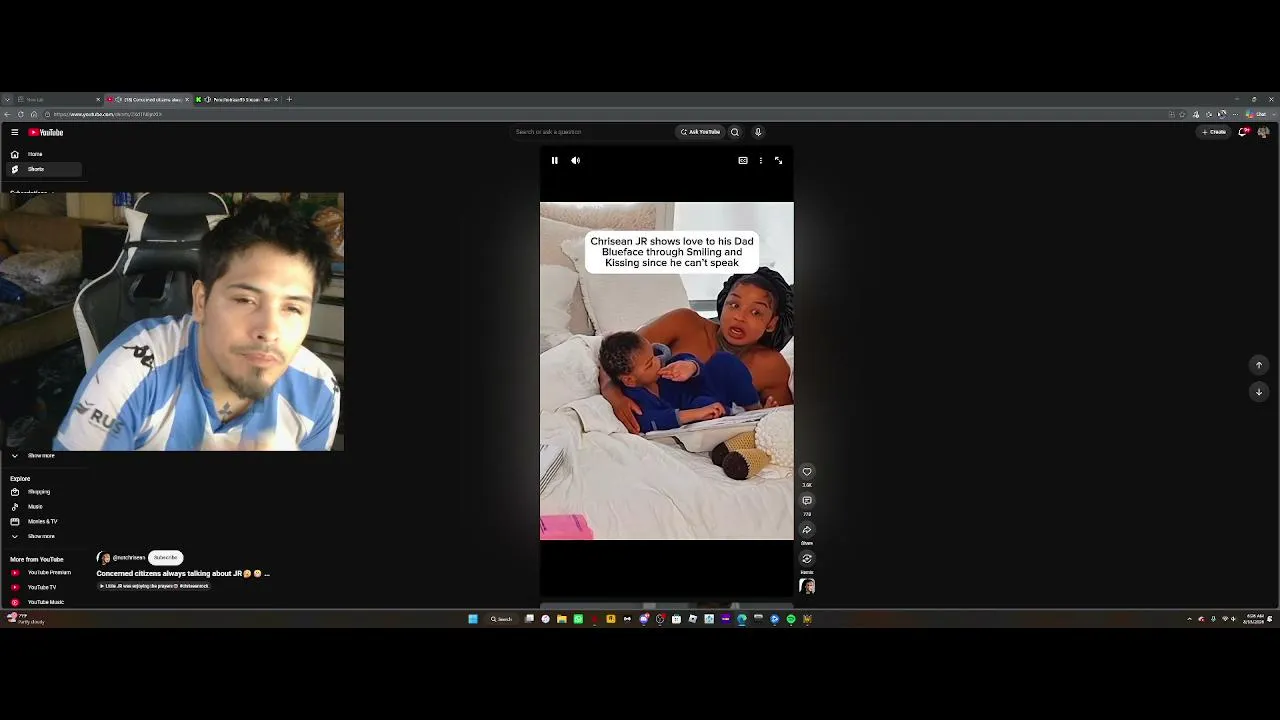Screen dimensions: 1280x720
Task: Open the browser tab list dropdown
Action: point(7,100)
